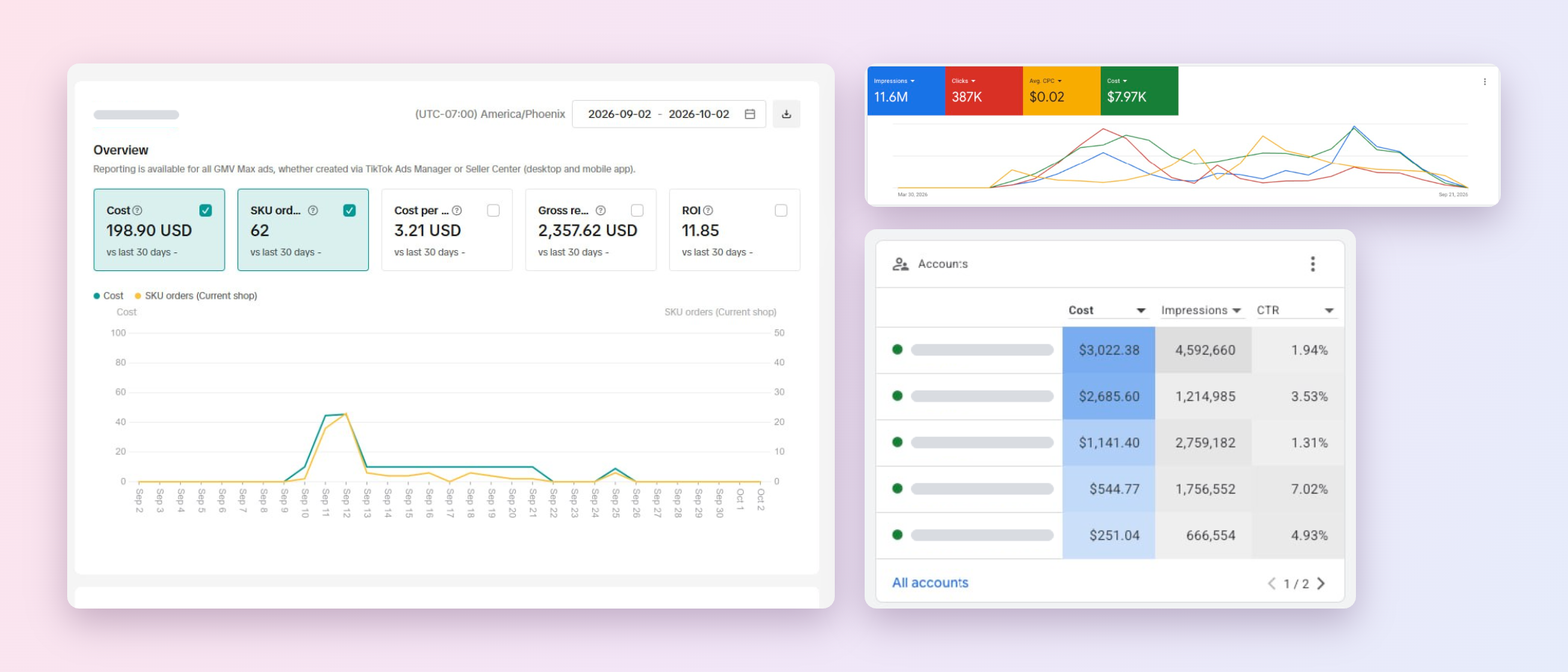Click the 2,759,182 impressions cell

(1204, 443)
